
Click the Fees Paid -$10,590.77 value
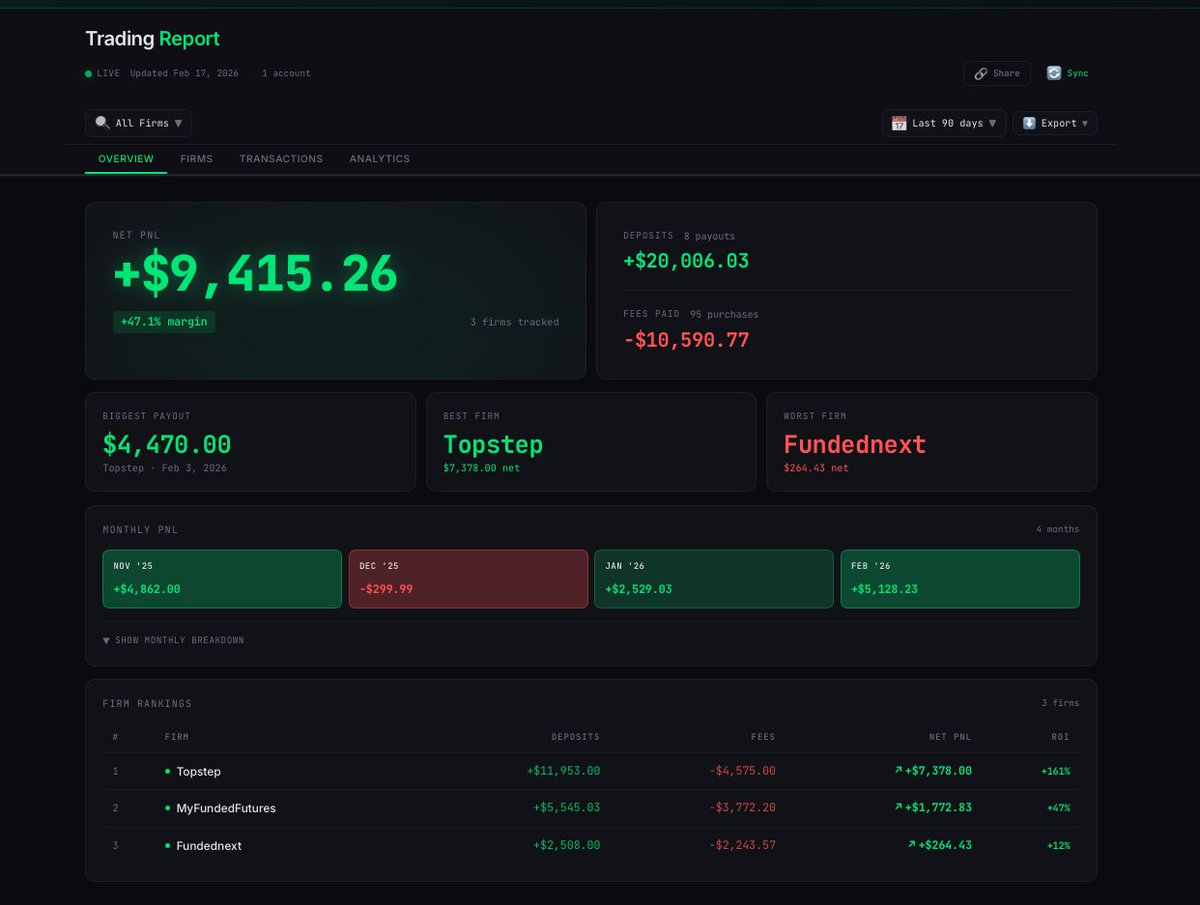[x=686, y=339]
